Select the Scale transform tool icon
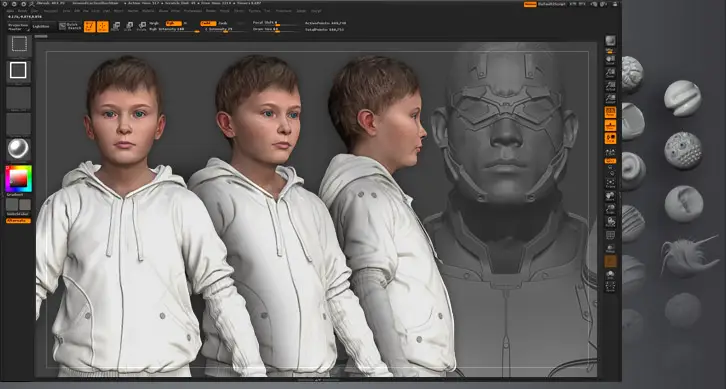 129,26
